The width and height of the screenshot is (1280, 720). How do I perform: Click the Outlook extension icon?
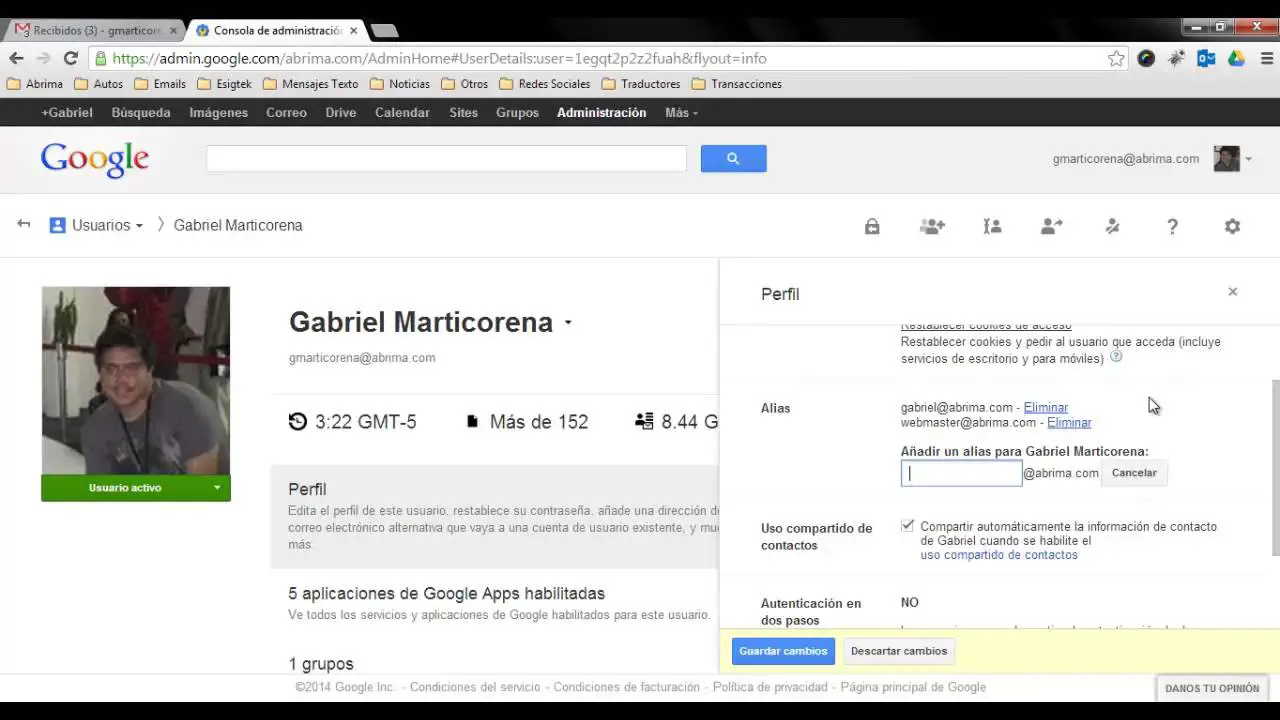[1206, 59]
